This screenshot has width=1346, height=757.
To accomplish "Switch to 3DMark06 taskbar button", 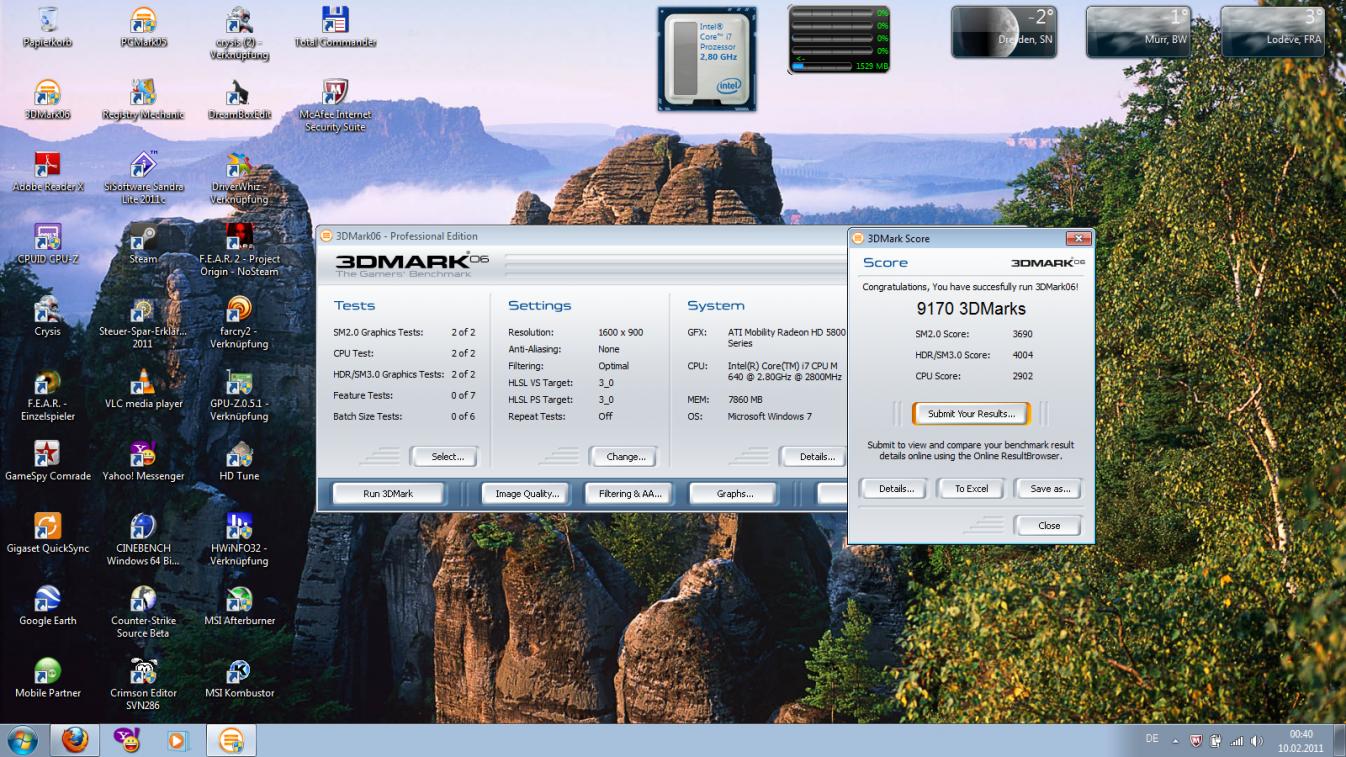I will coord(231,740).
